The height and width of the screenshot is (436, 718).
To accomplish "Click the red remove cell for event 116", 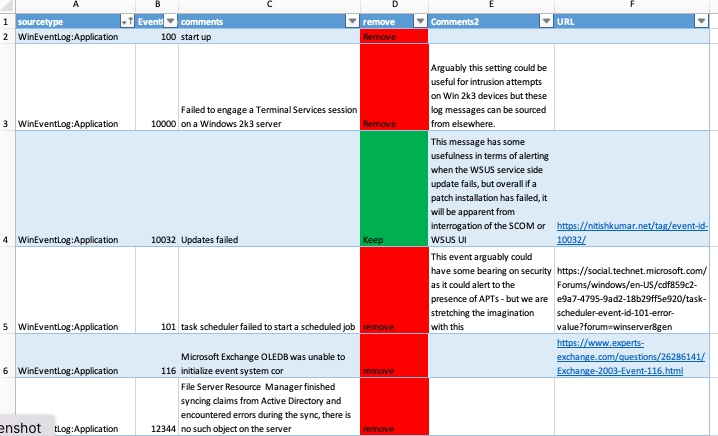I will pos(394,355).
